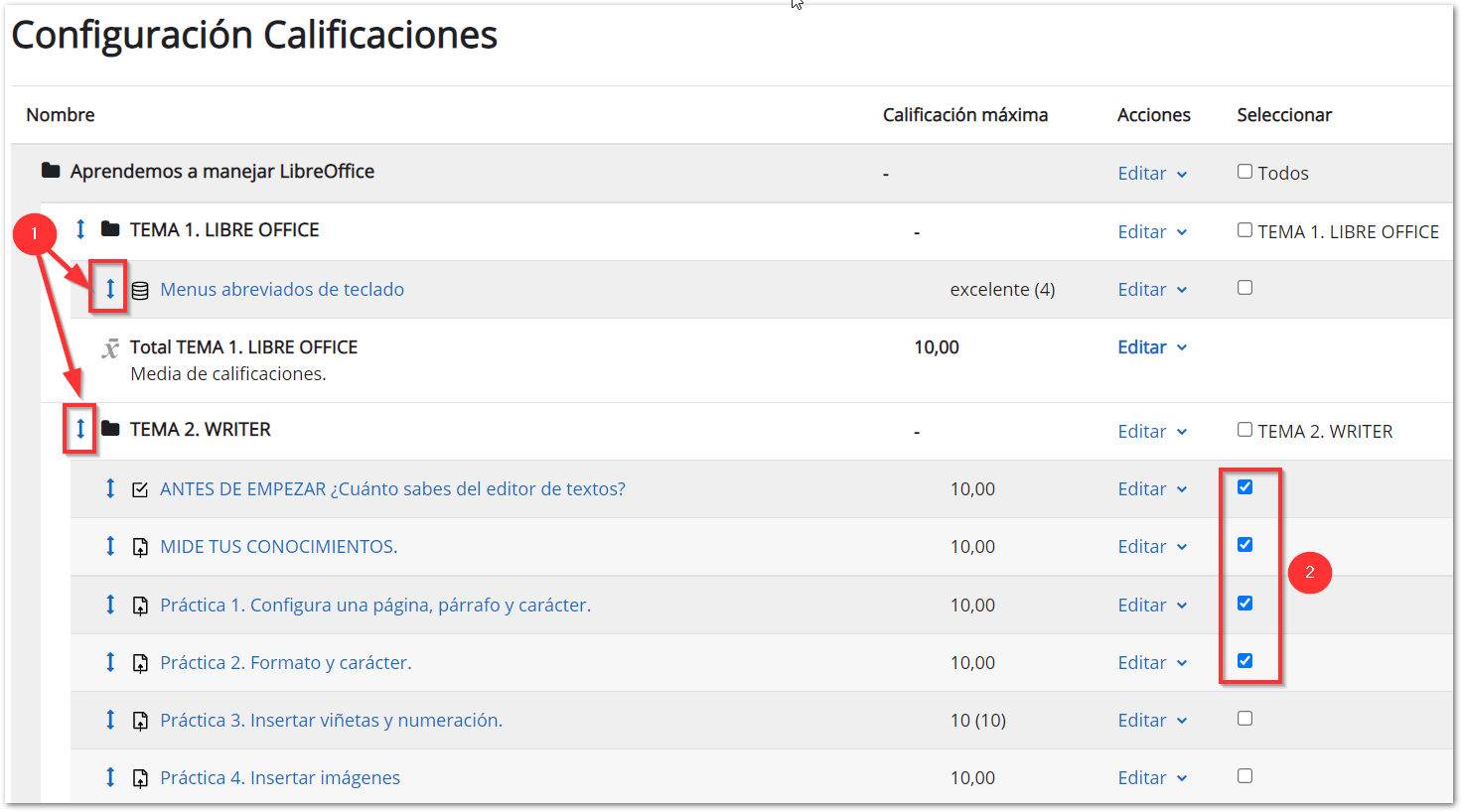Click quiz icon beside ANTES DE EMPEZAR
This screenshot has width=1462, height=812.
140,489
